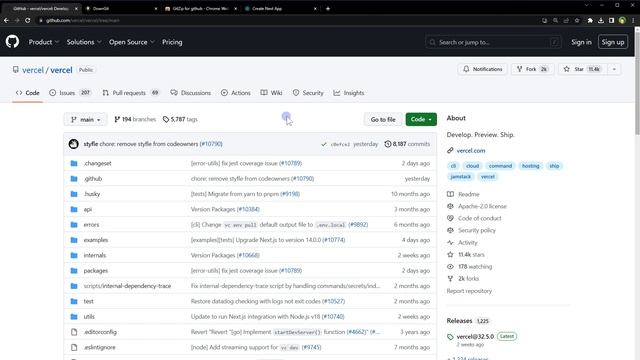Click the Sign in link

(581, 42)
